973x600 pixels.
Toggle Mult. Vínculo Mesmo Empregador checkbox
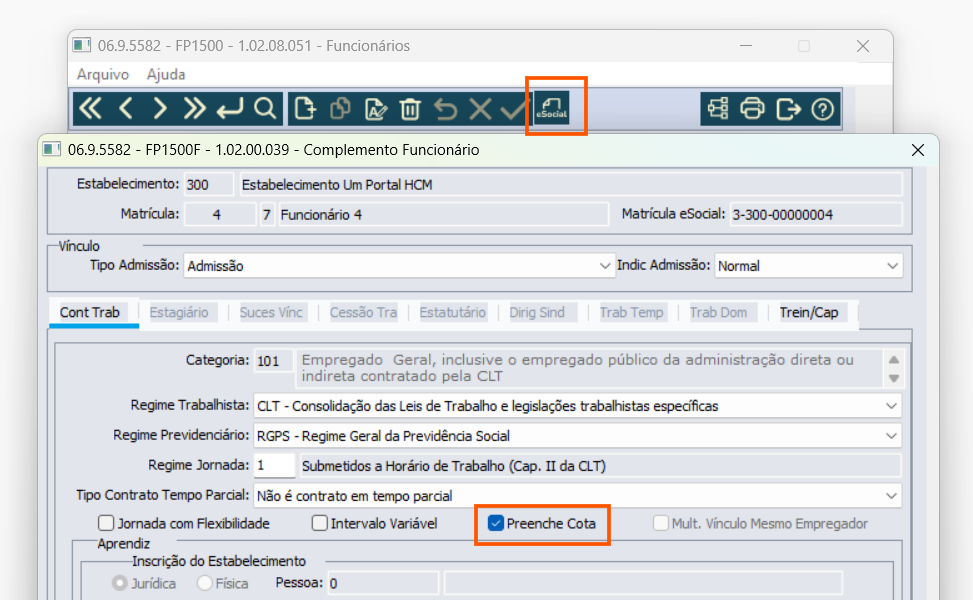[661, 523]
